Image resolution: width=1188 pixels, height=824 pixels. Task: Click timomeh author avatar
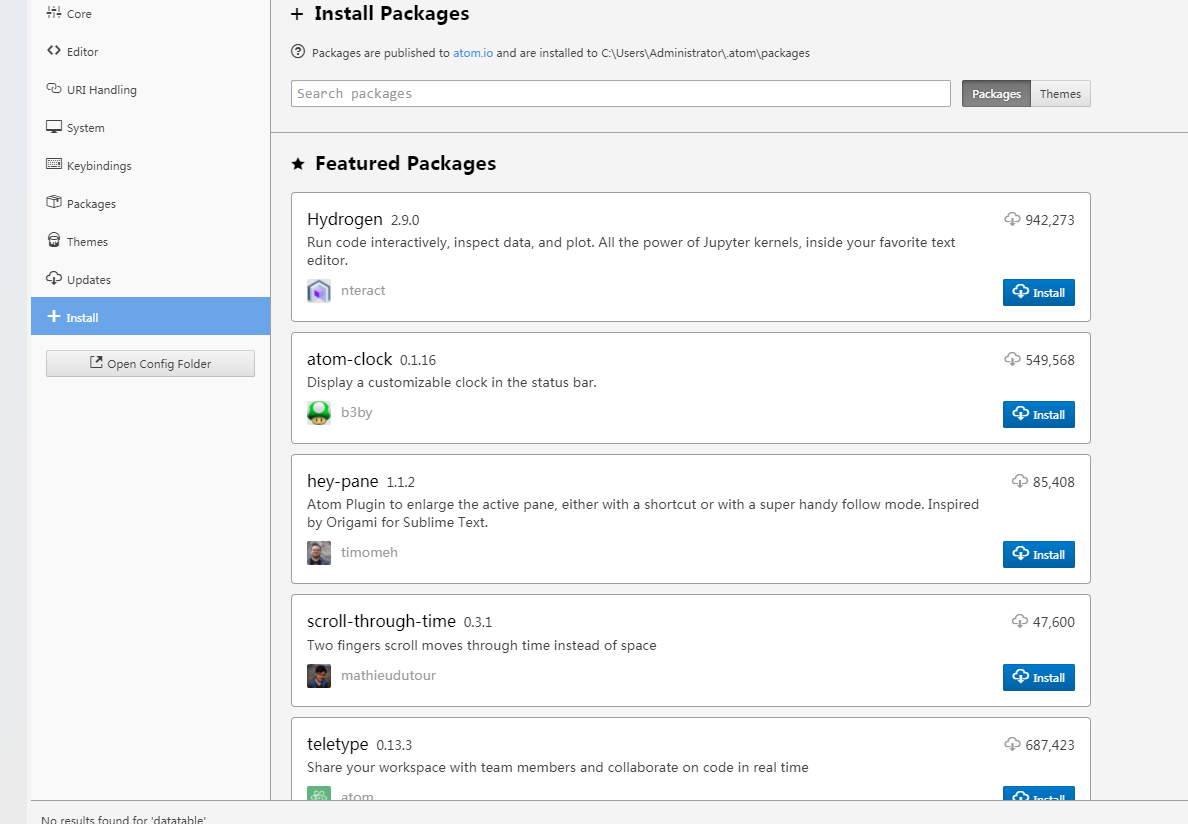[319, 553]
